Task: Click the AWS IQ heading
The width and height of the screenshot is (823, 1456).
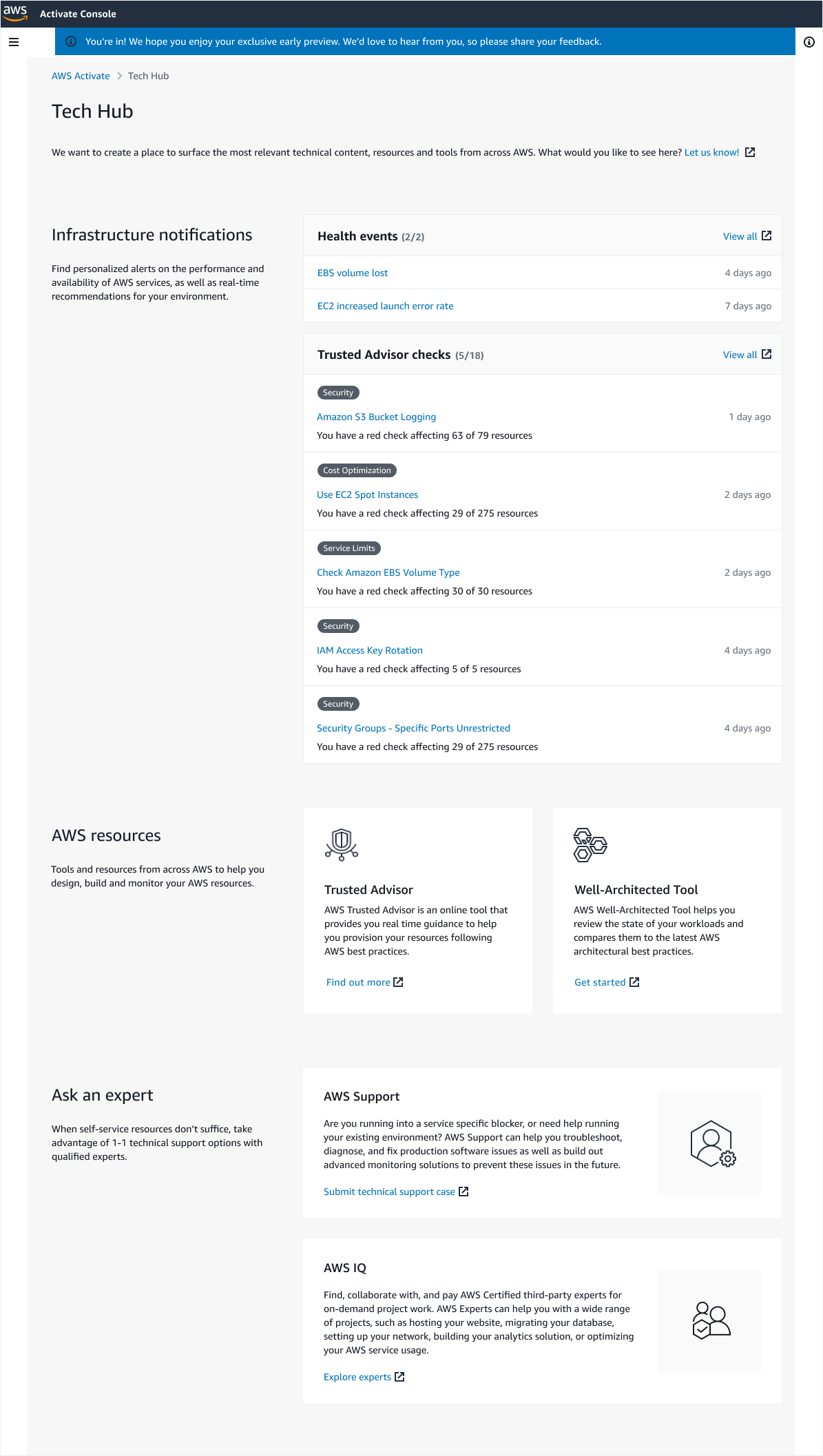Action: [345, 1268]
